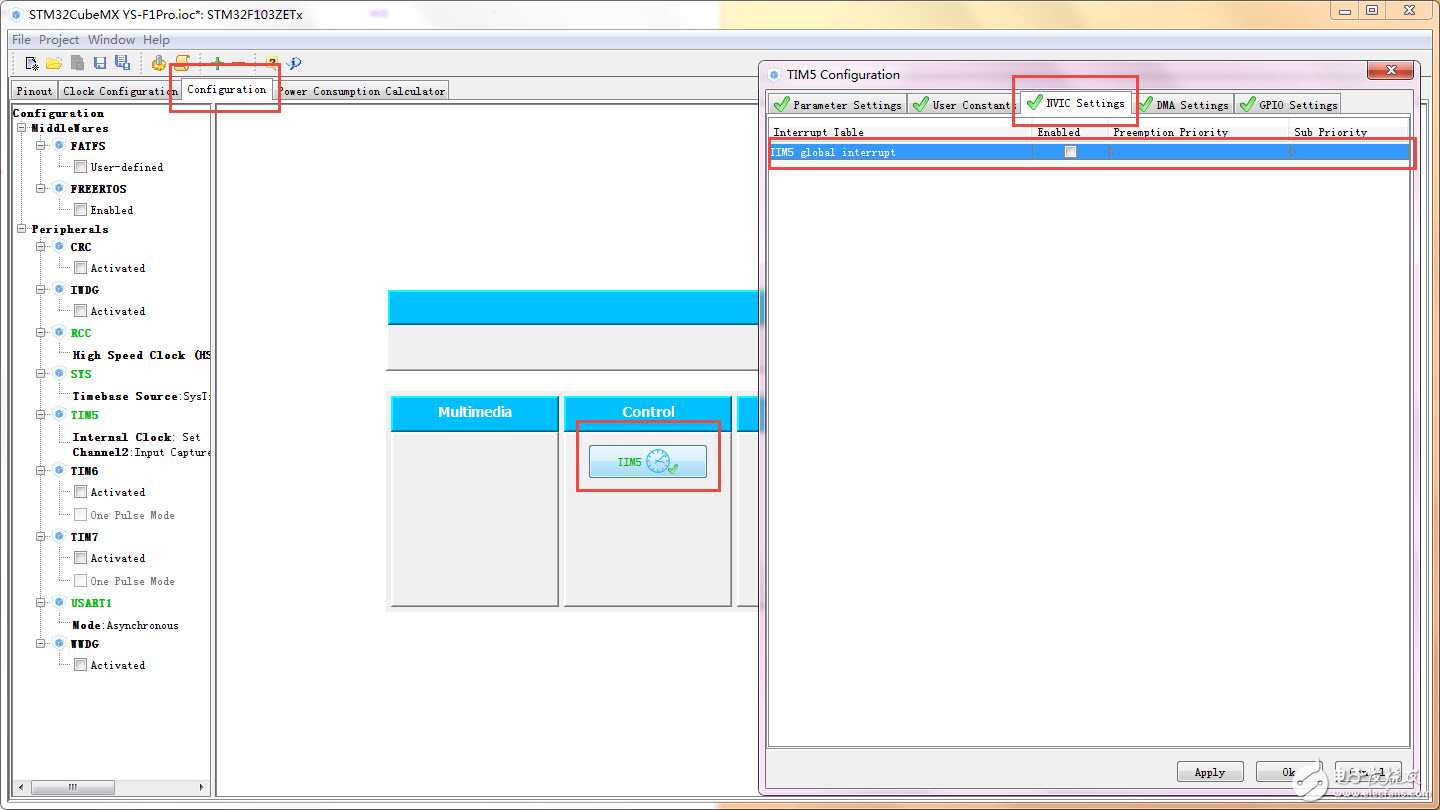Tick the TIM6 Activated checkbox

click(x=81, y=492)
